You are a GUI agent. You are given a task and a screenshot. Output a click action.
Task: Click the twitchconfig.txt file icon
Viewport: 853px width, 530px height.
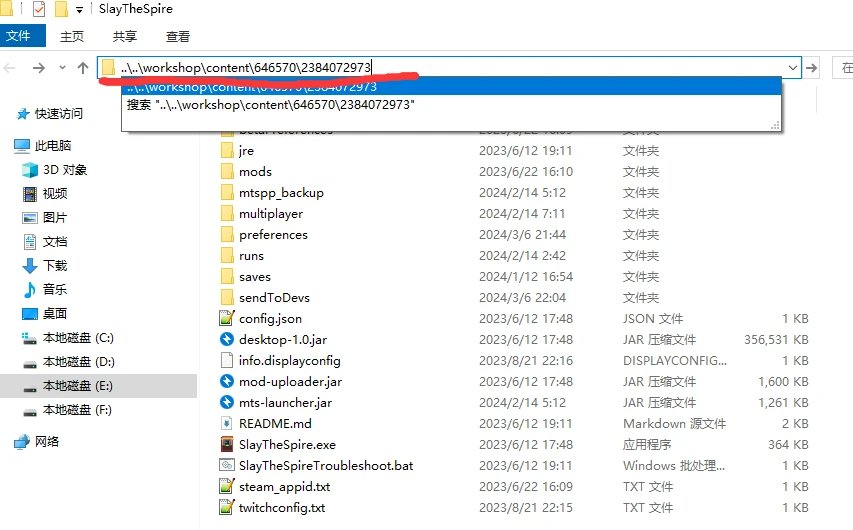(227, 508)
